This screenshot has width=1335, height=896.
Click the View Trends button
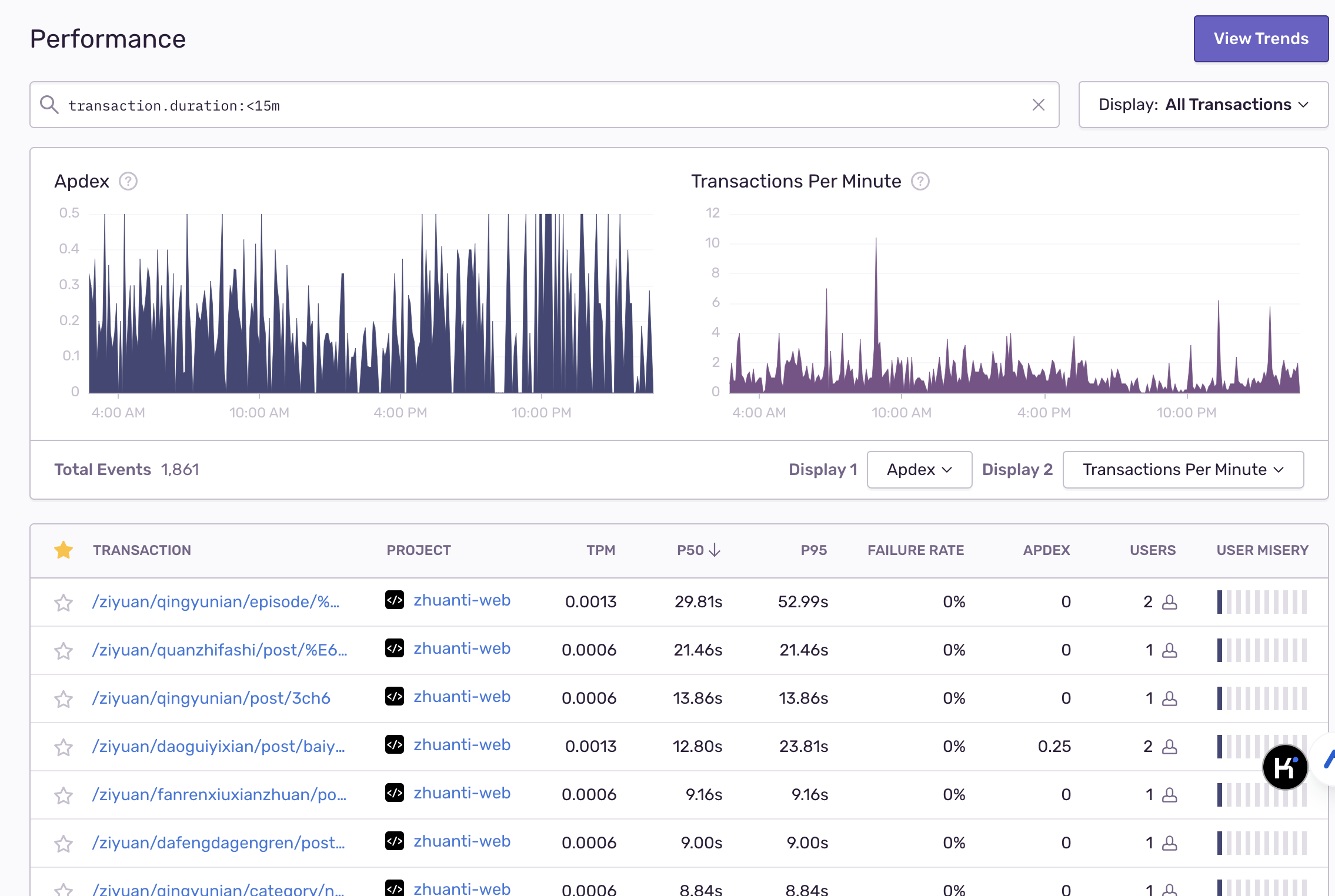coord(1260,39)
